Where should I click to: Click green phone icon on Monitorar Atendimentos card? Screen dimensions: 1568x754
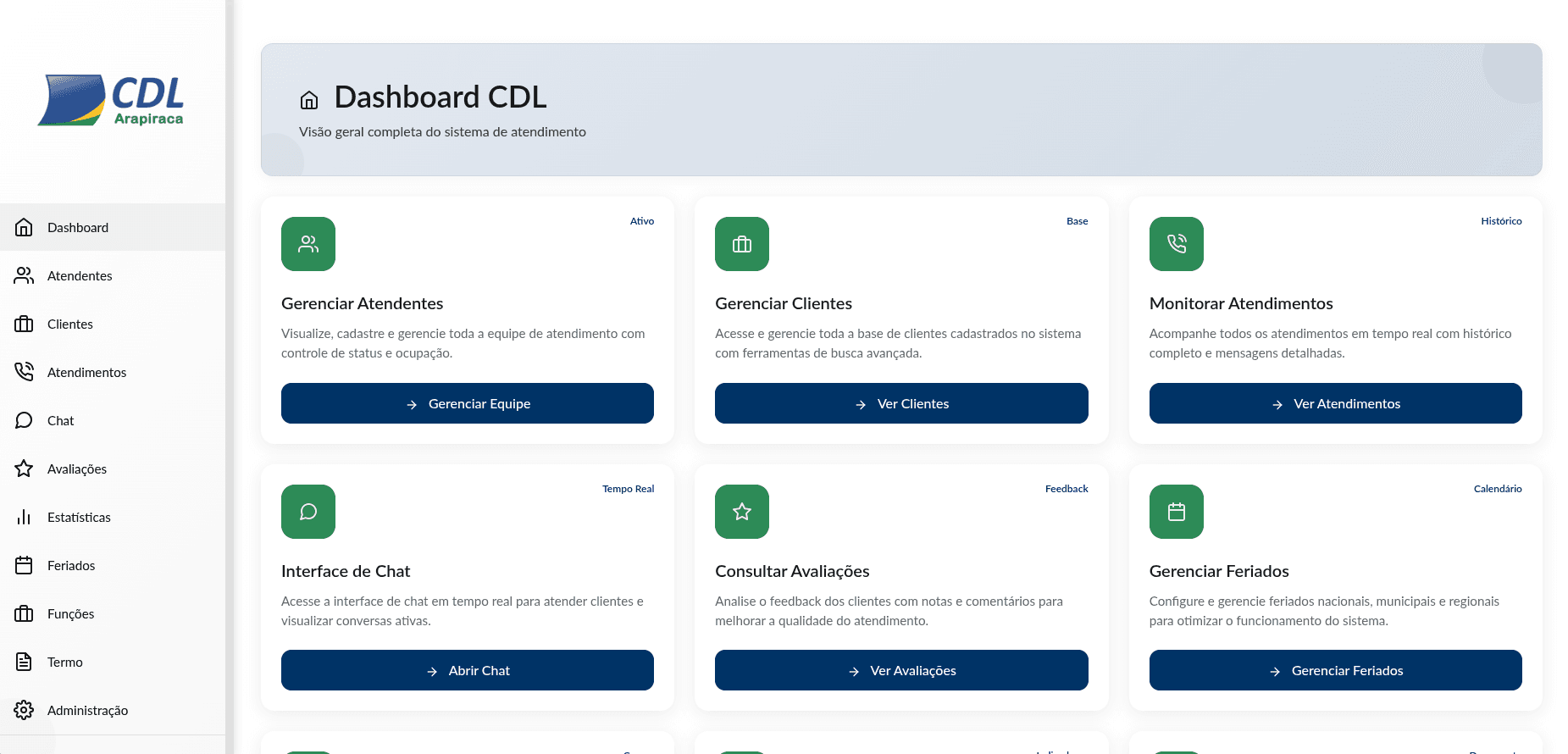pos(1177,244)
